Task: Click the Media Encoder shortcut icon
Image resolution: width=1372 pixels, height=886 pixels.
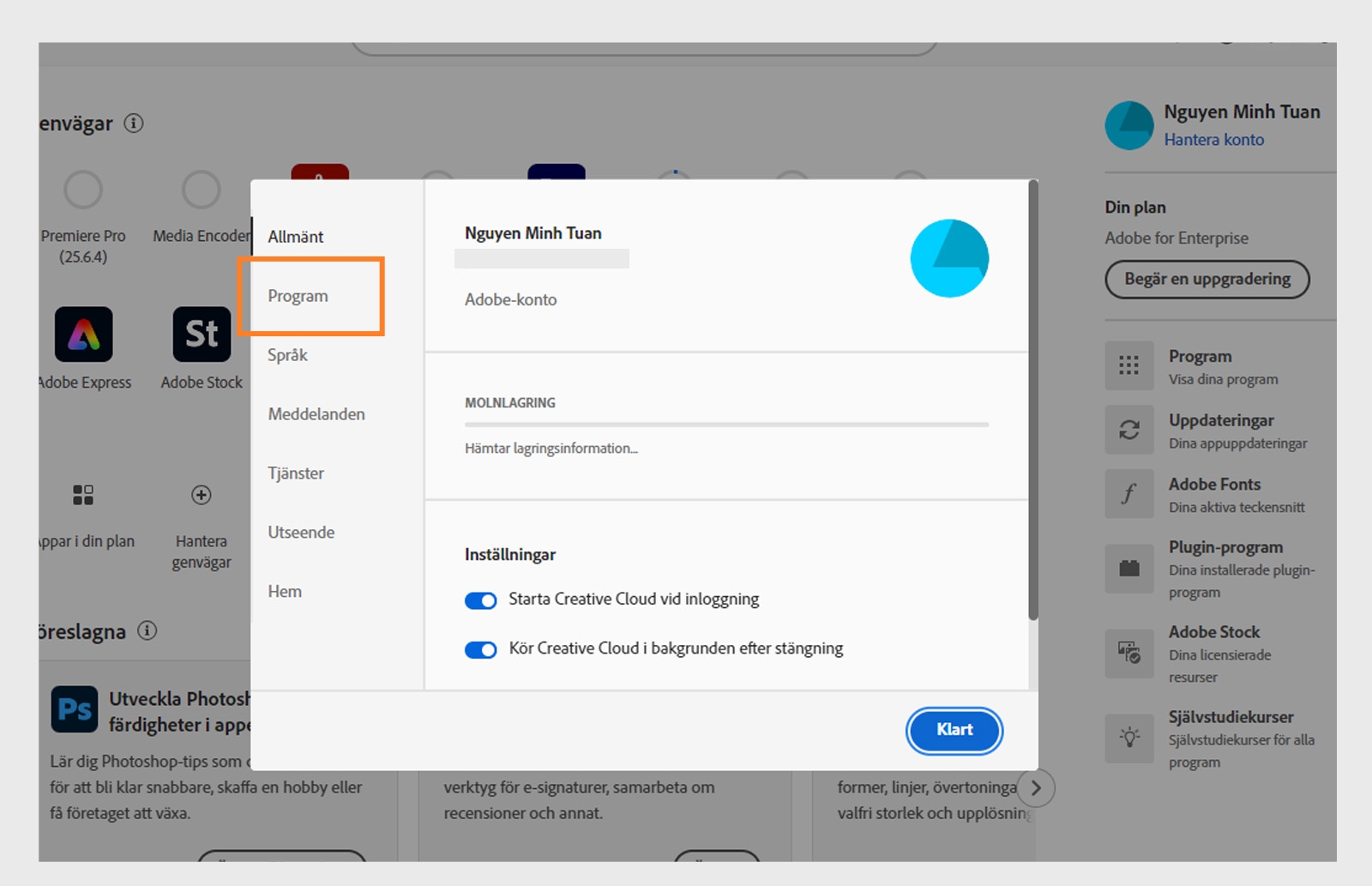Action: (200, 190)
